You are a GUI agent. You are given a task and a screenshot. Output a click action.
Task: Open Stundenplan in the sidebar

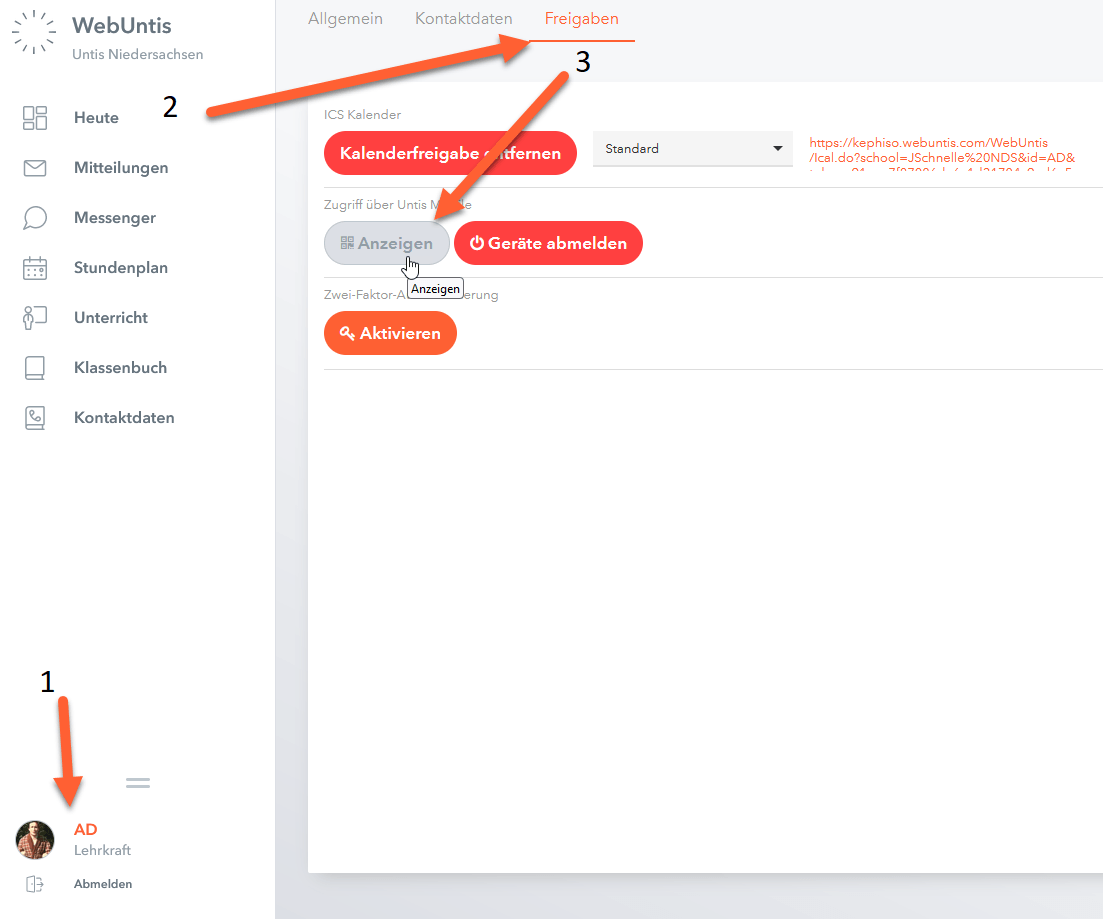click(x=121, y=267)
